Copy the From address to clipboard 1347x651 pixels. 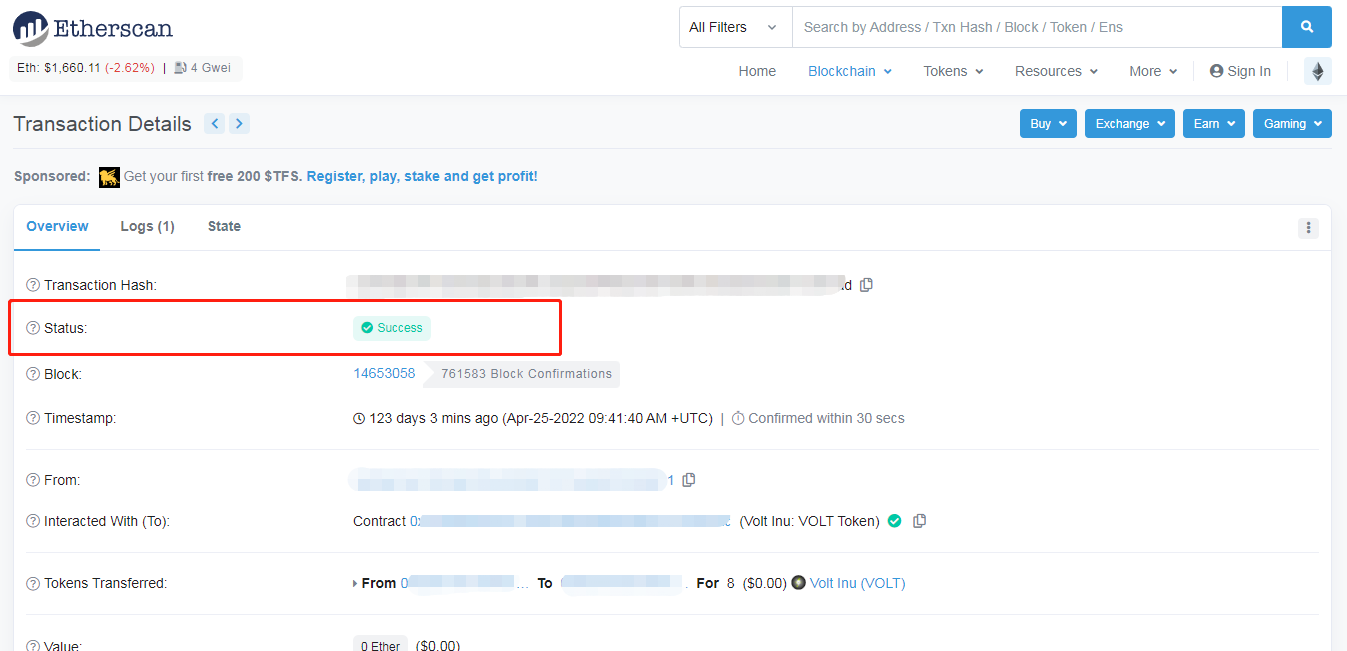click(x=689, y=480)
